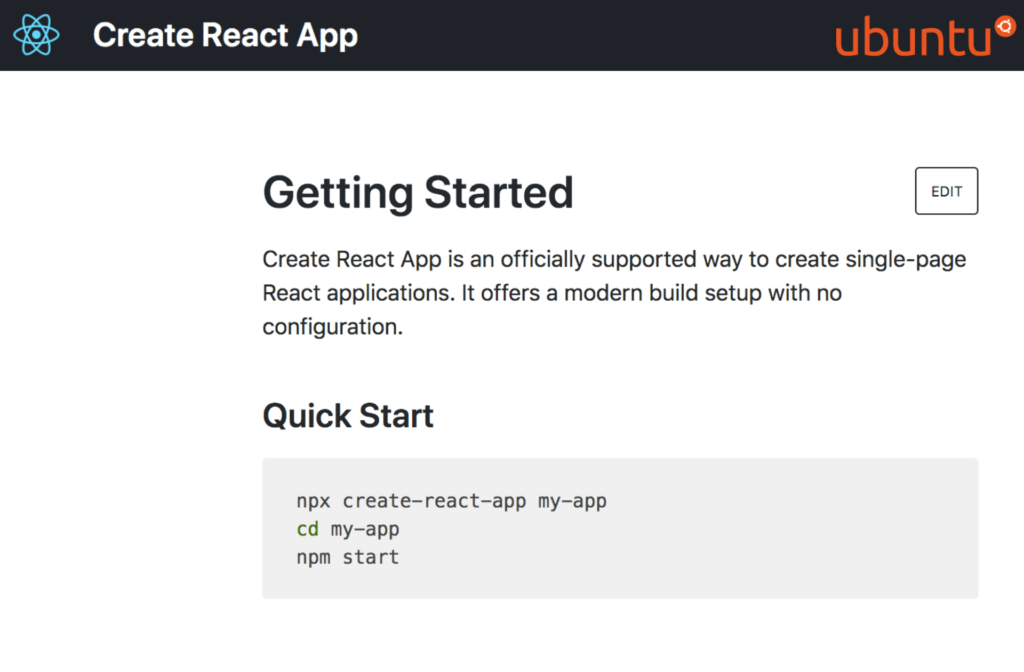1024x672 pixels.
Task: Select the npx create-react-app my-app command line
Action: click(x=450, y=500)
